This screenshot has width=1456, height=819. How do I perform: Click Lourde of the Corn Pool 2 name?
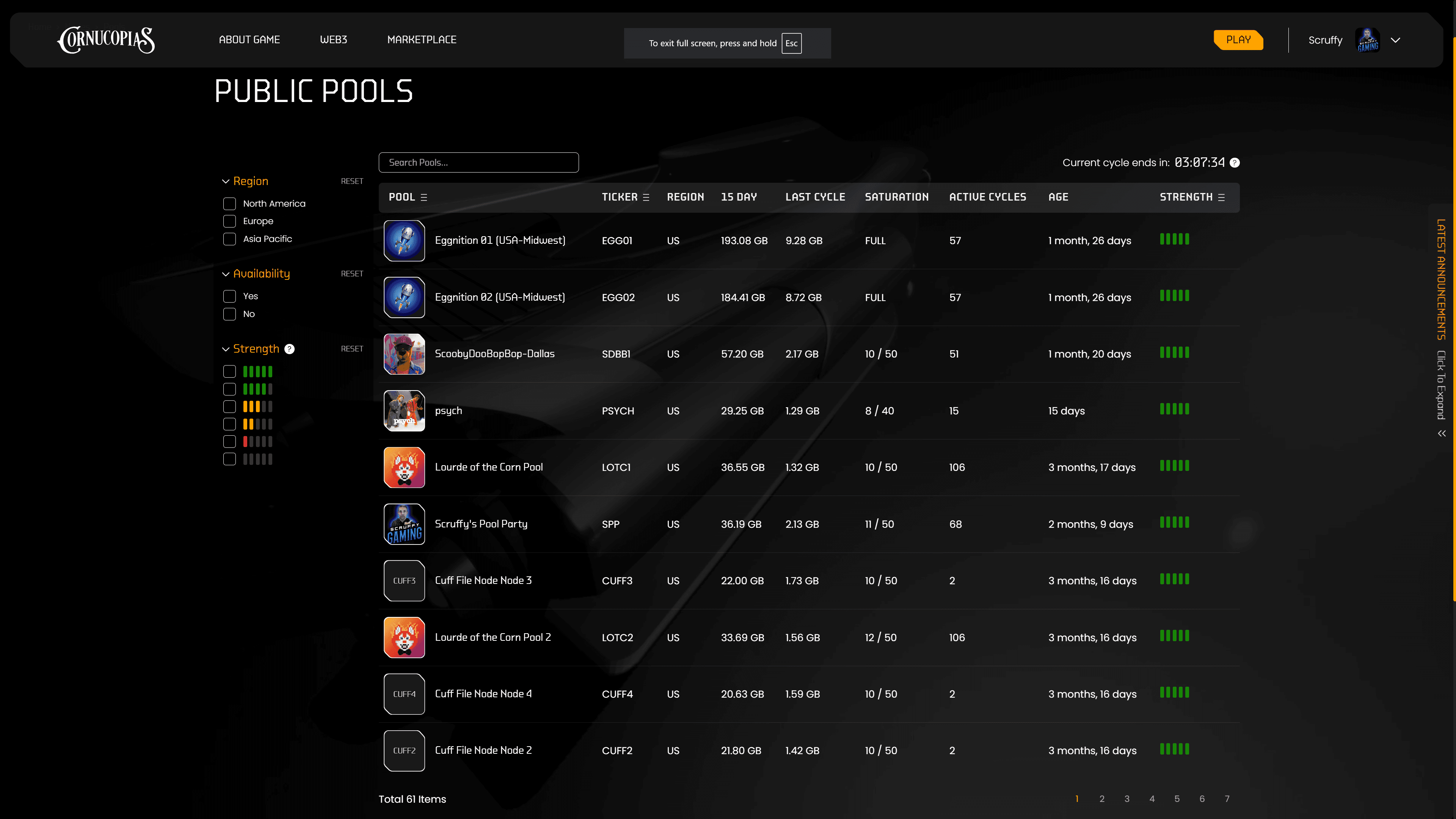493,637
